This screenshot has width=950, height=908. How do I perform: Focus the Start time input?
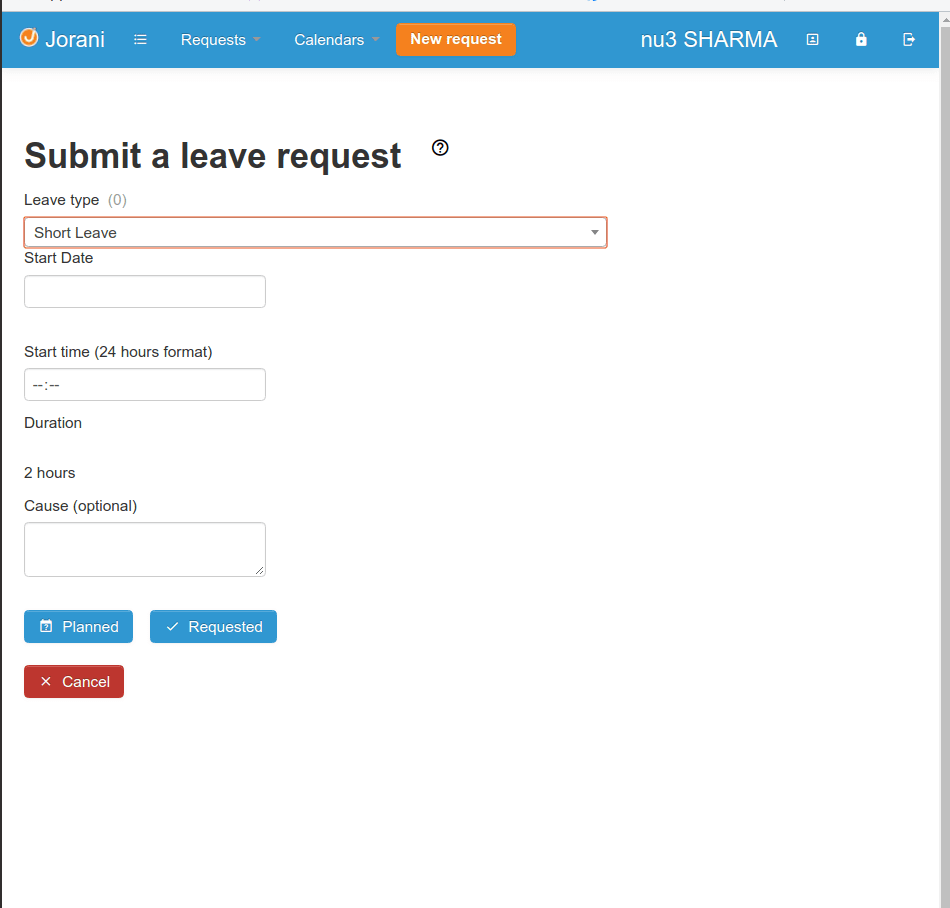(x=145, y=385)
